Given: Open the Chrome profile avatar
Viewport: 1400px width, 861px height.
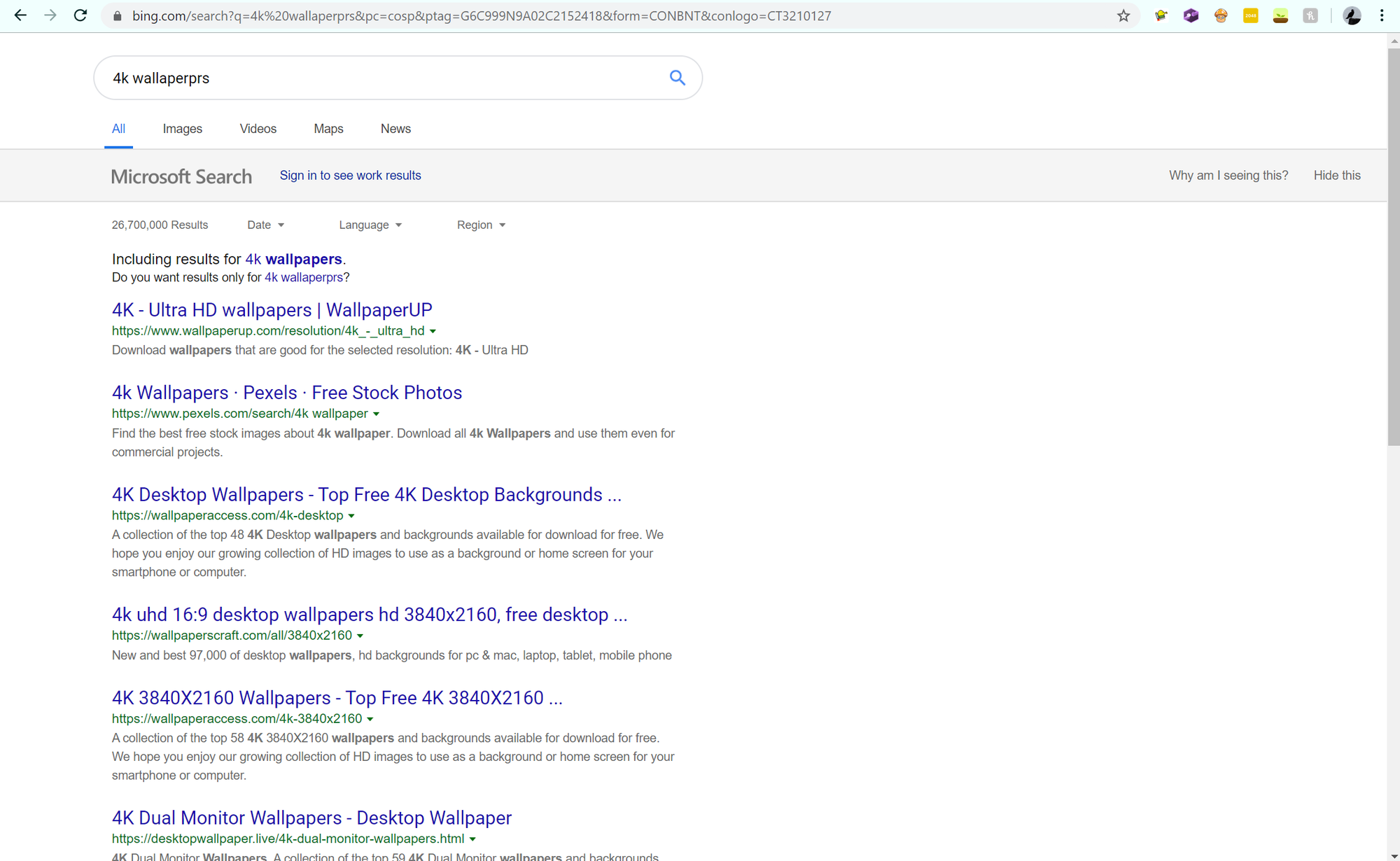Looking at the screenshot, I should (1352, 15).
